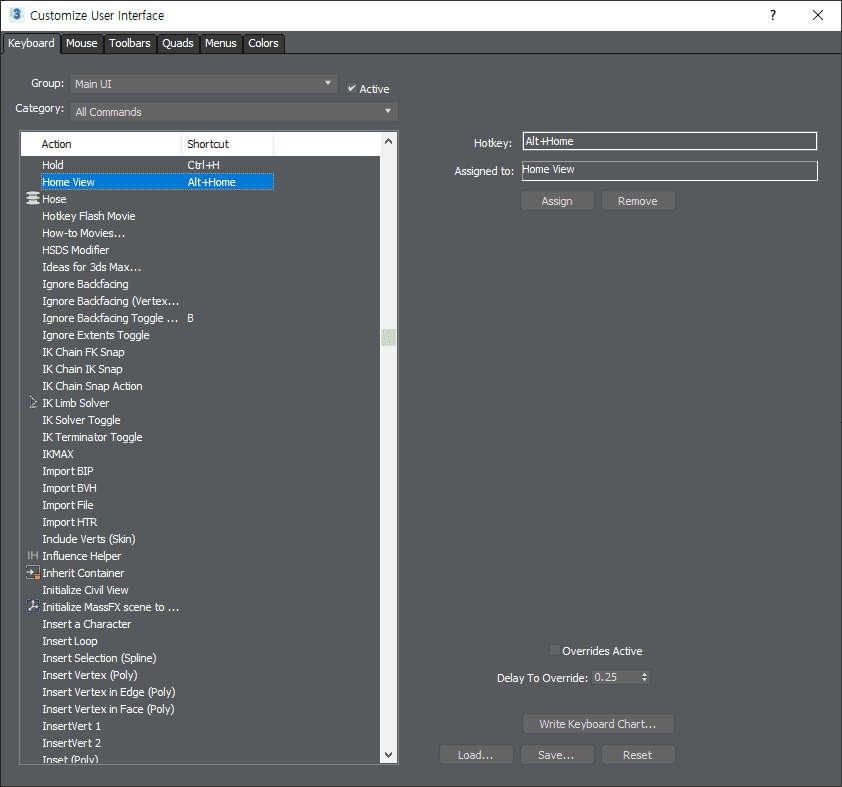842x787 pixels.
Task: Click the Assign button
Action: (x=557, y=201)
